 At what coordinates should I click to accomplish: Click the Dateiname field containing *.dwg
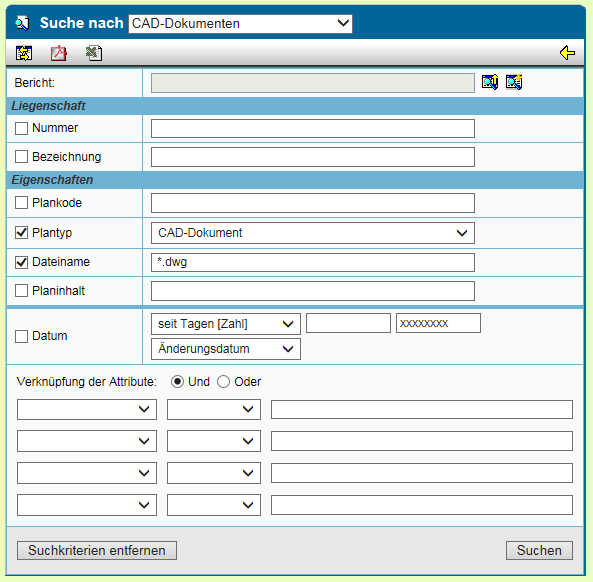point(313,262)
